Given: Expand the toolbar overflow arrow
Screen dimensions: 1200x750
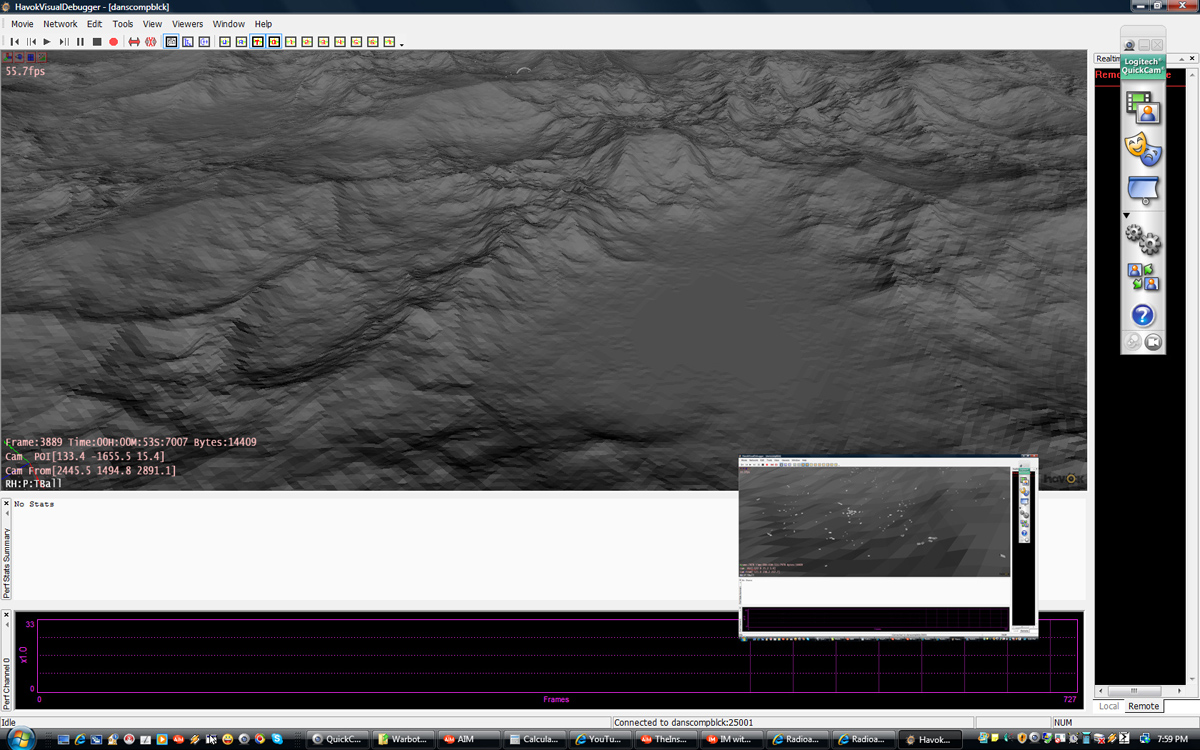Looking at the screenshot, I should (402, 45).
